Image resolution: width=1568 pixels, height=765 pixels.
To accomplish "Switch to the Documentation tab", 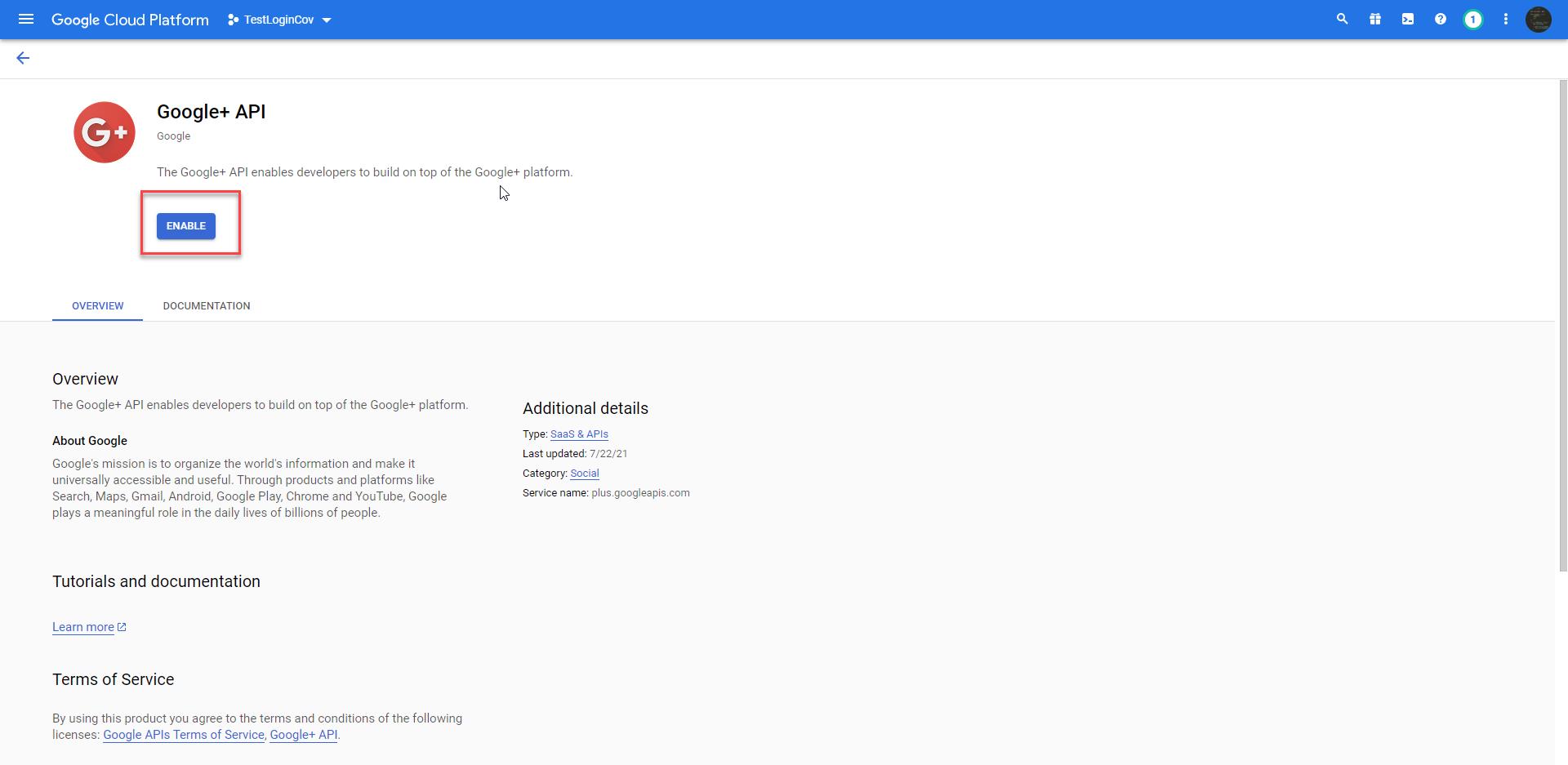I will [207, 306].
